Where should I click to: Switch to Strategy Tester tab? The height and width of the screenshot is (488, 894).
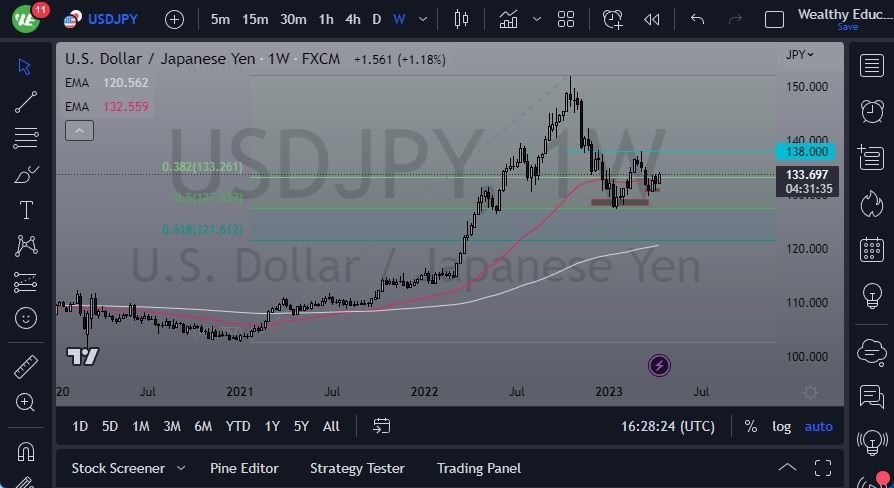pos(357,468)
